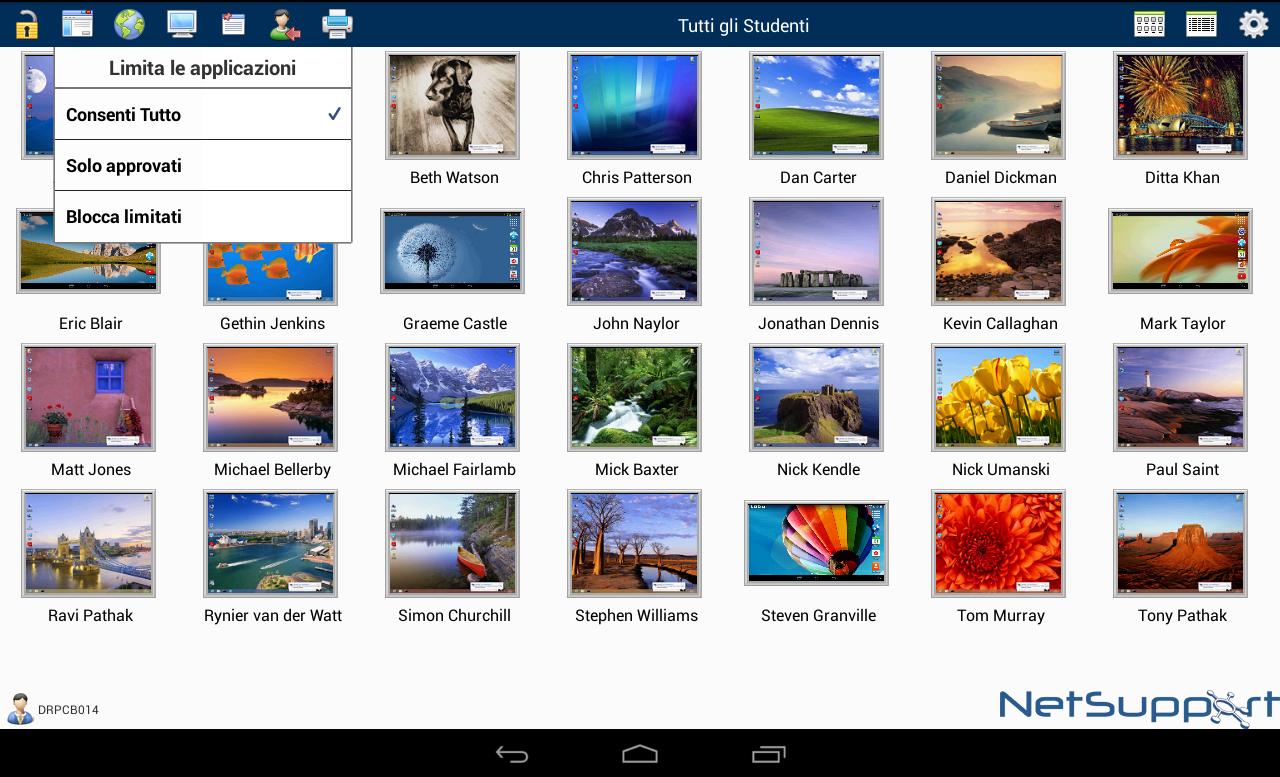Click the pinned note window icon

tap(233, 24)
